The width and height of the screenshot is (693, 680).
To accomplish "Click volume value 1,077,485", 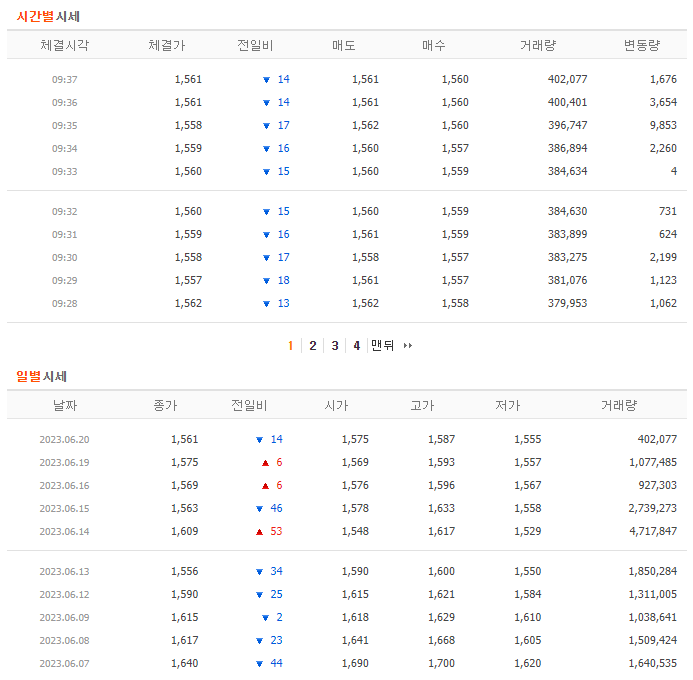I will point(653,462).
